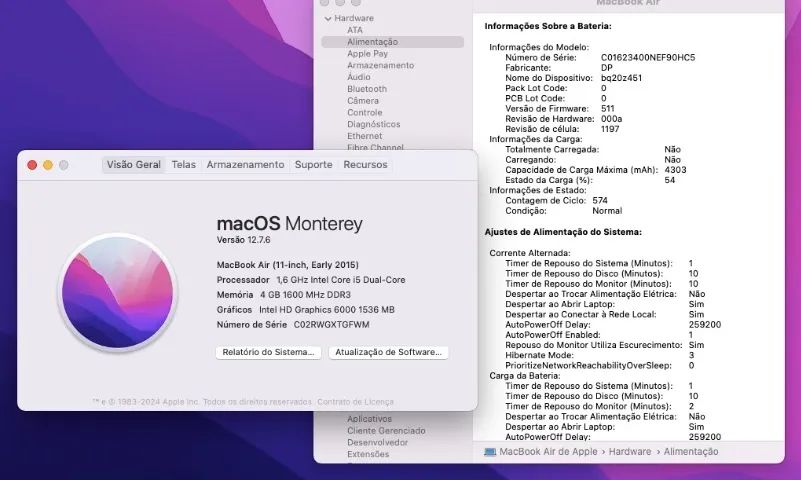The height and width of the screenshot is (480, 801).
Task: Switch to Suporte tab
Action: (313, 164)
